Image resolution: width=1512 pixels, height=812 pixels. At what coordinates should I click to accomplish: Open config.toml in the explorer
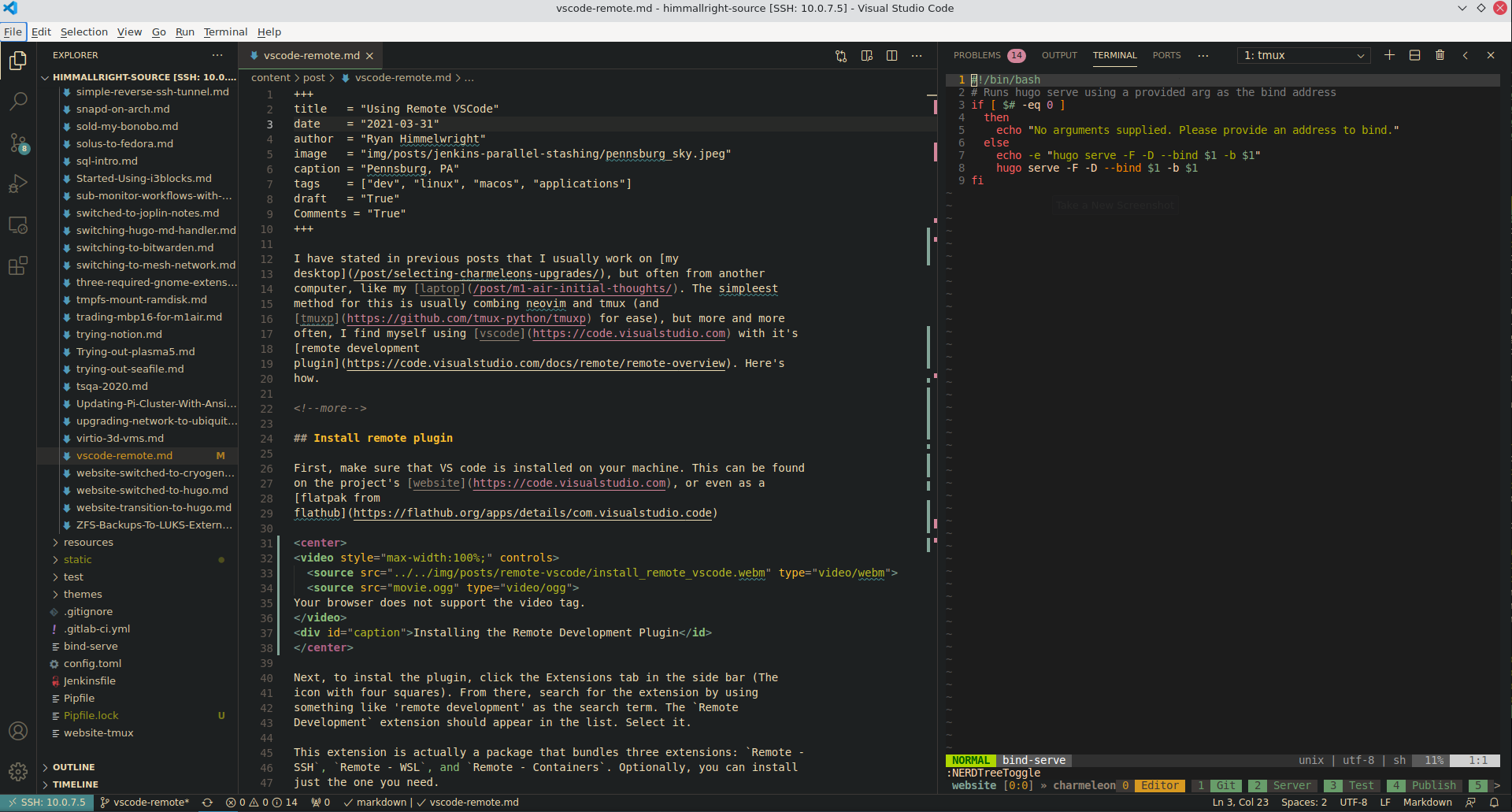click(92, 664)
